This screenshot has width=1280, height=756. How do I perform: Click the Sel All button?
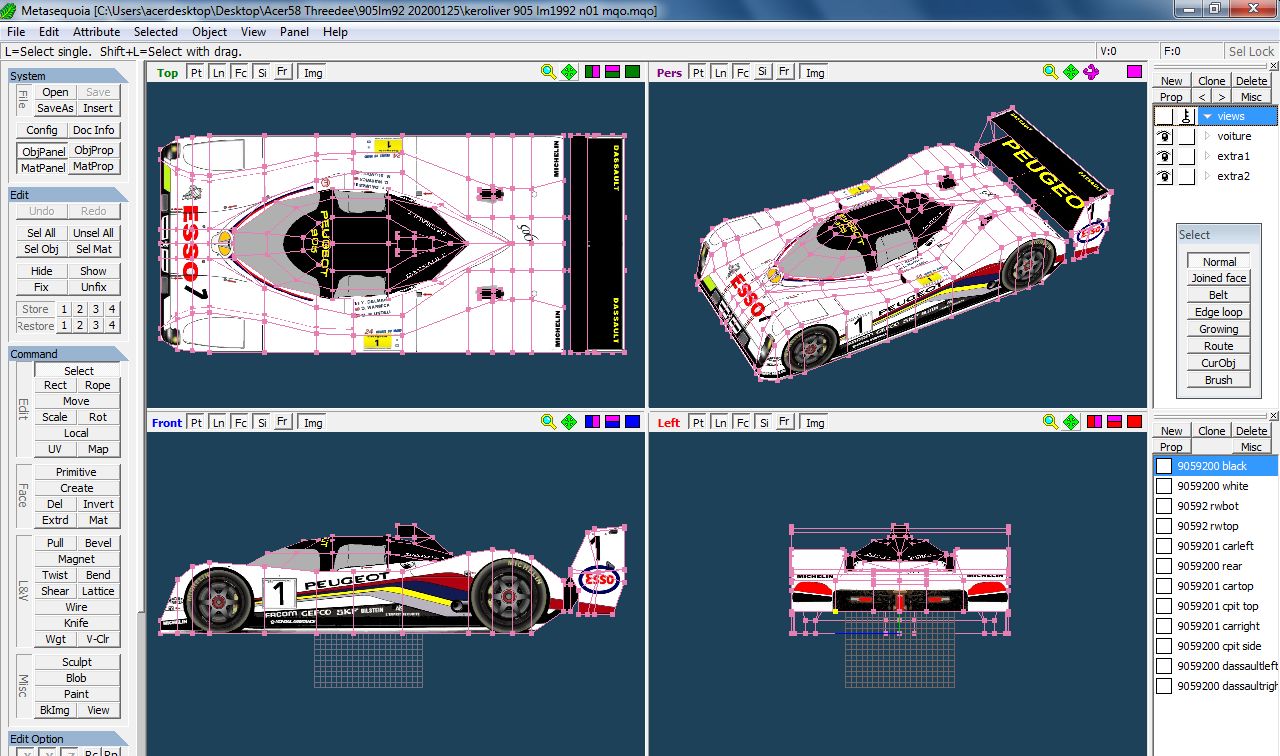41,233
